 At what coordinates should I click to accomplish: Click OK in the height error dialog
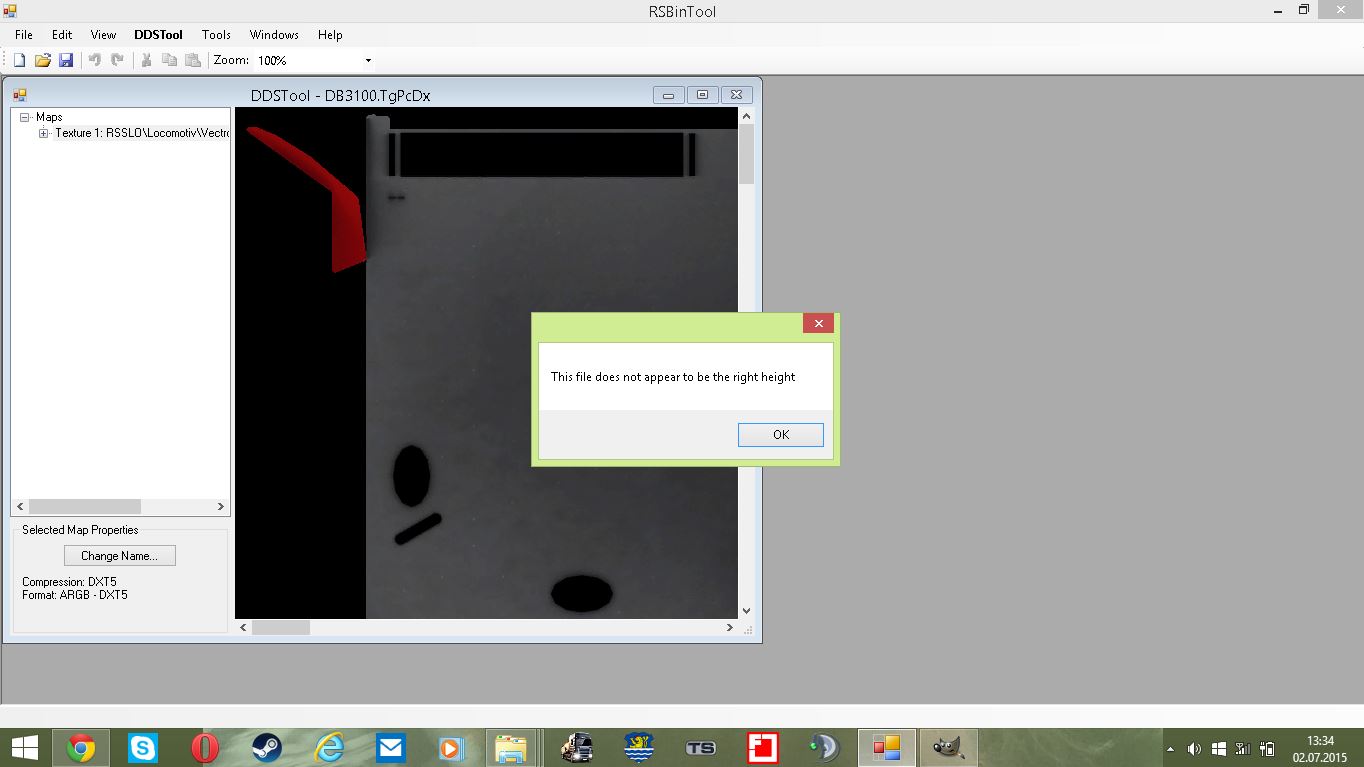(x=781, y=434)
